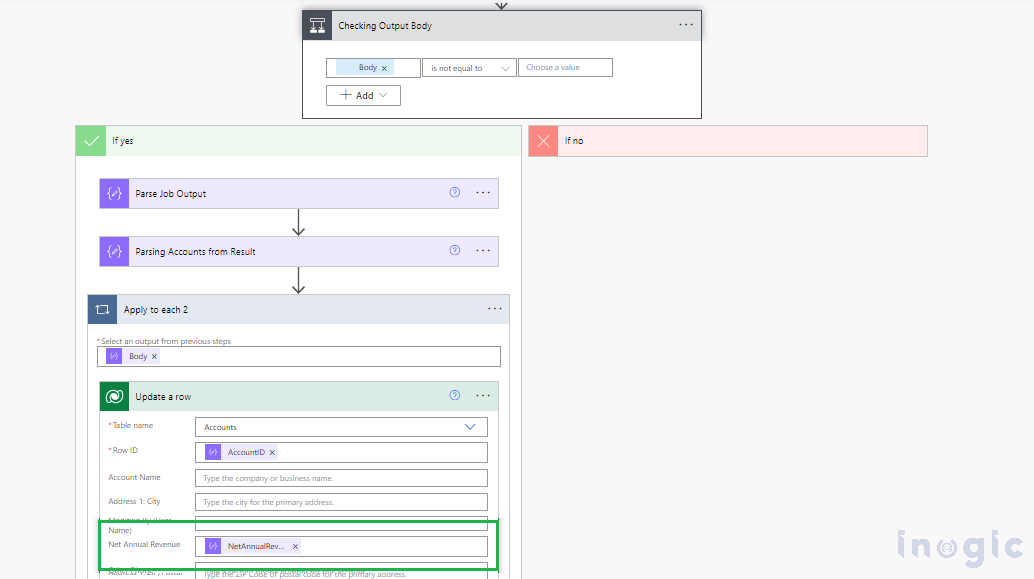Click the Parse Job Output action icon
This screenshot has width=1034, height=579.
[115, 193]
